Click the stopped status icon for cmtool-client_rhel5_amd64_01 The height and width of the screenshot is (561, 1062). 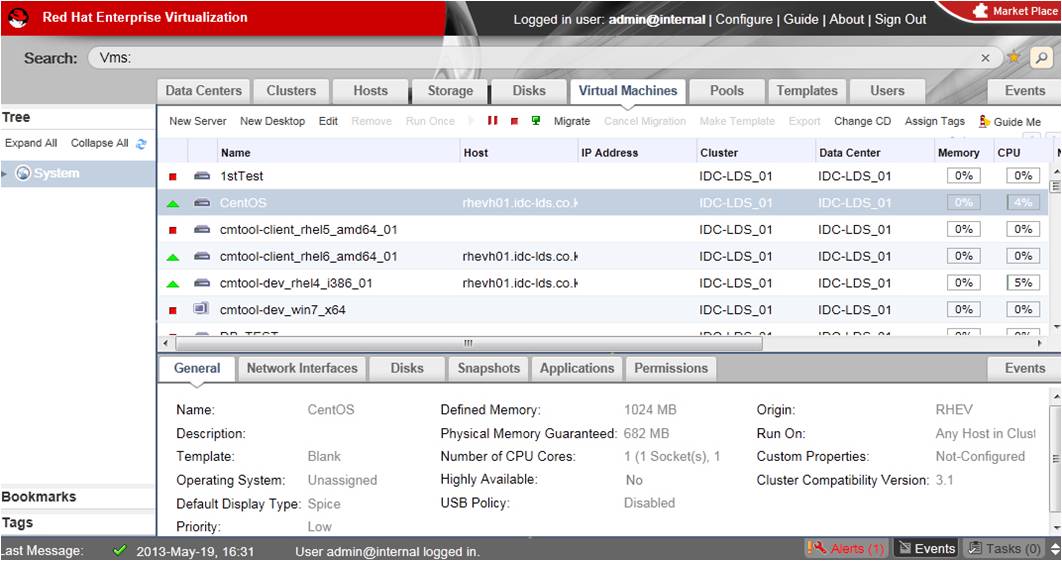pos(173,230)
